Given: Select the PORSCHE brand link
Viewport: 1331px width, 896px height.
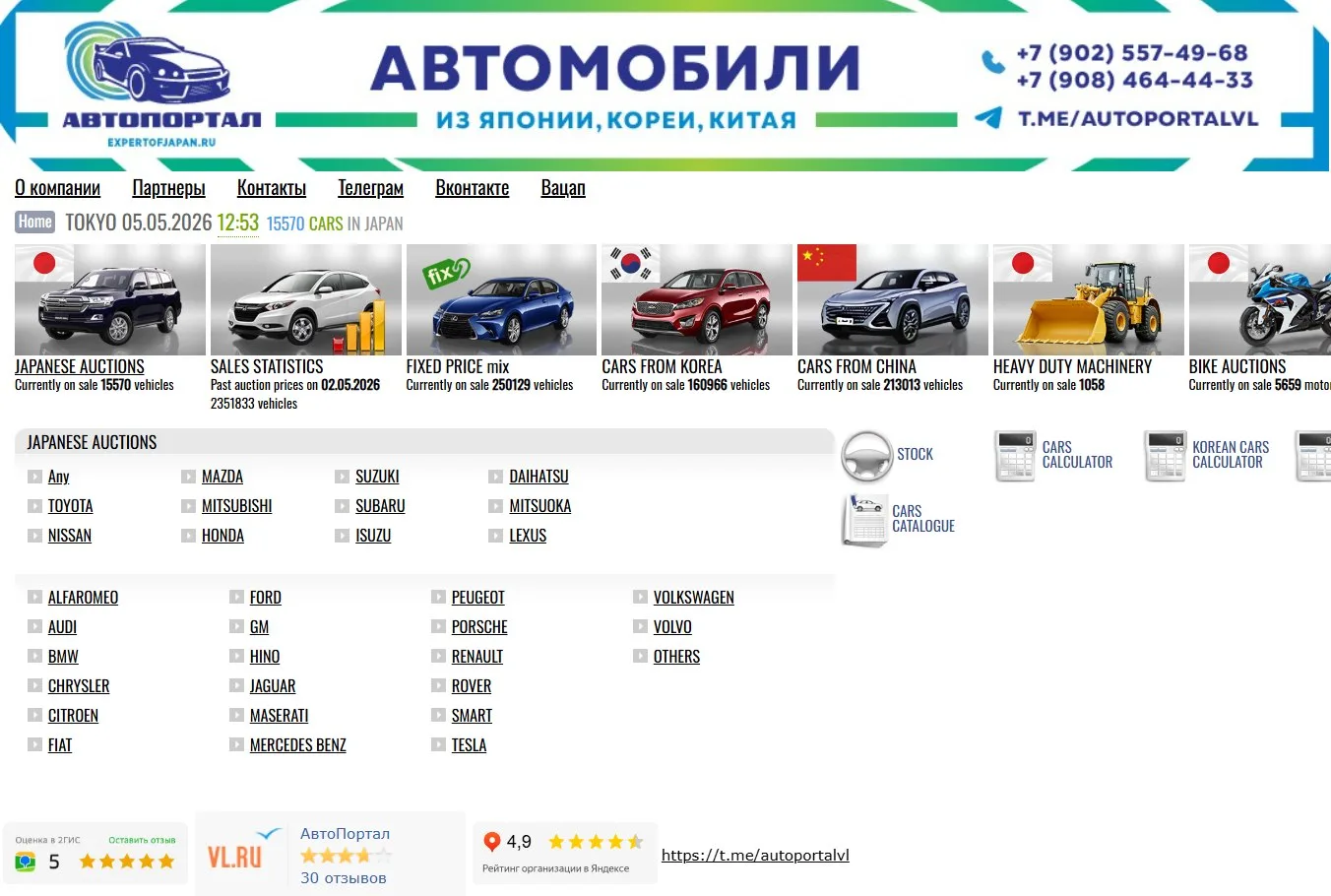Looking at the screenshot, I should point(479,627).
